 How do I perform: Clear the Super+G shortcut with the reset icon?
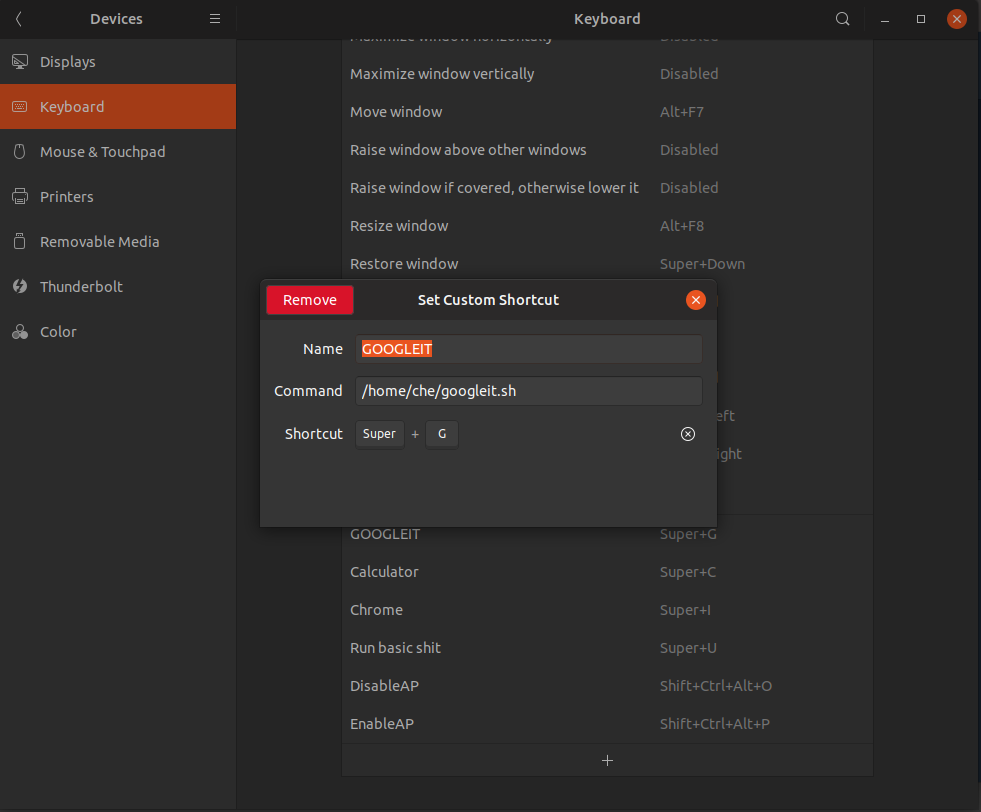pyautogui.click(x=688, y=434)
